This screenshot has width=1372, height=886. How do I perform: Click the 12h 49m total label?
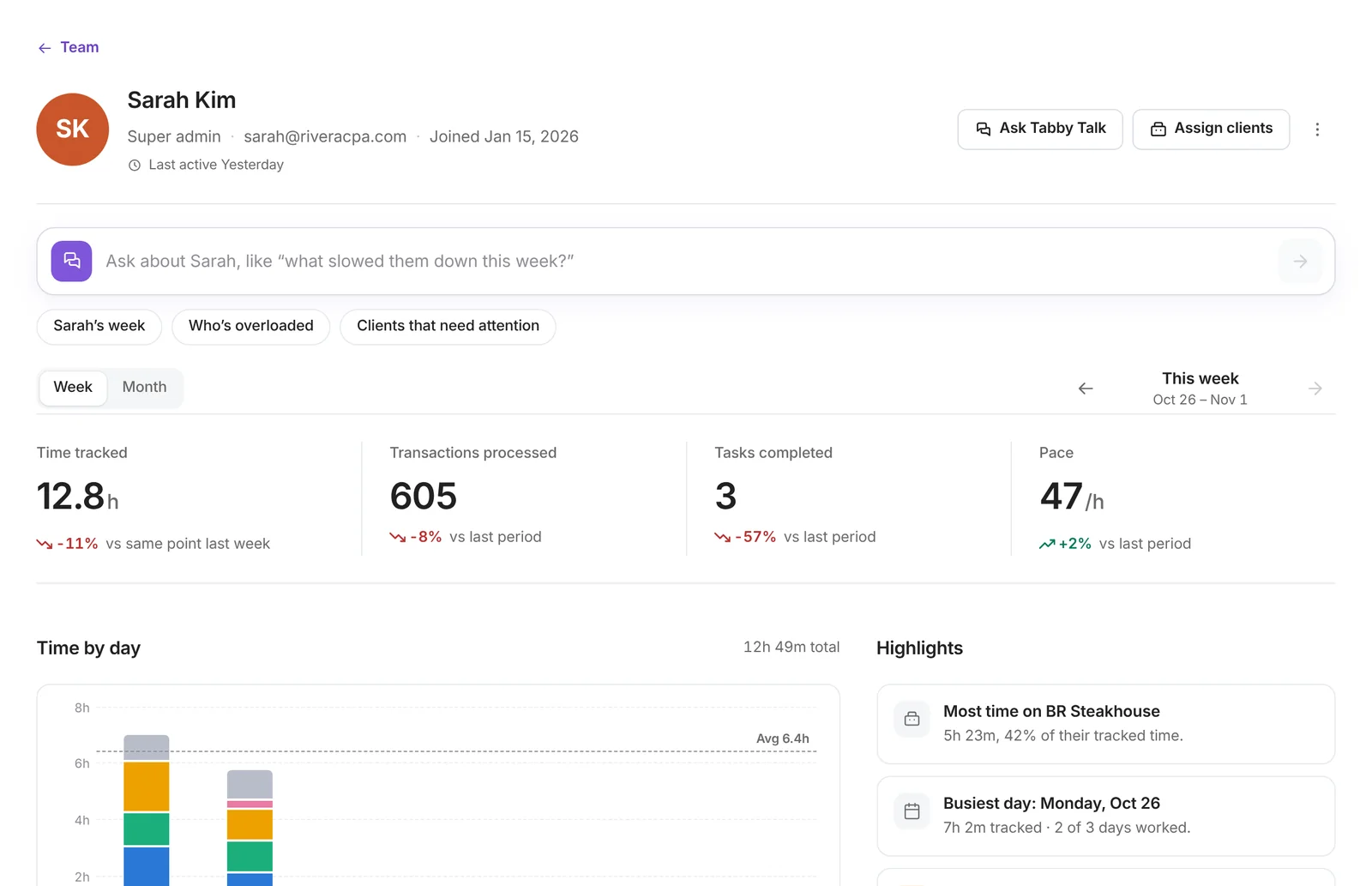tap(791, 648)
